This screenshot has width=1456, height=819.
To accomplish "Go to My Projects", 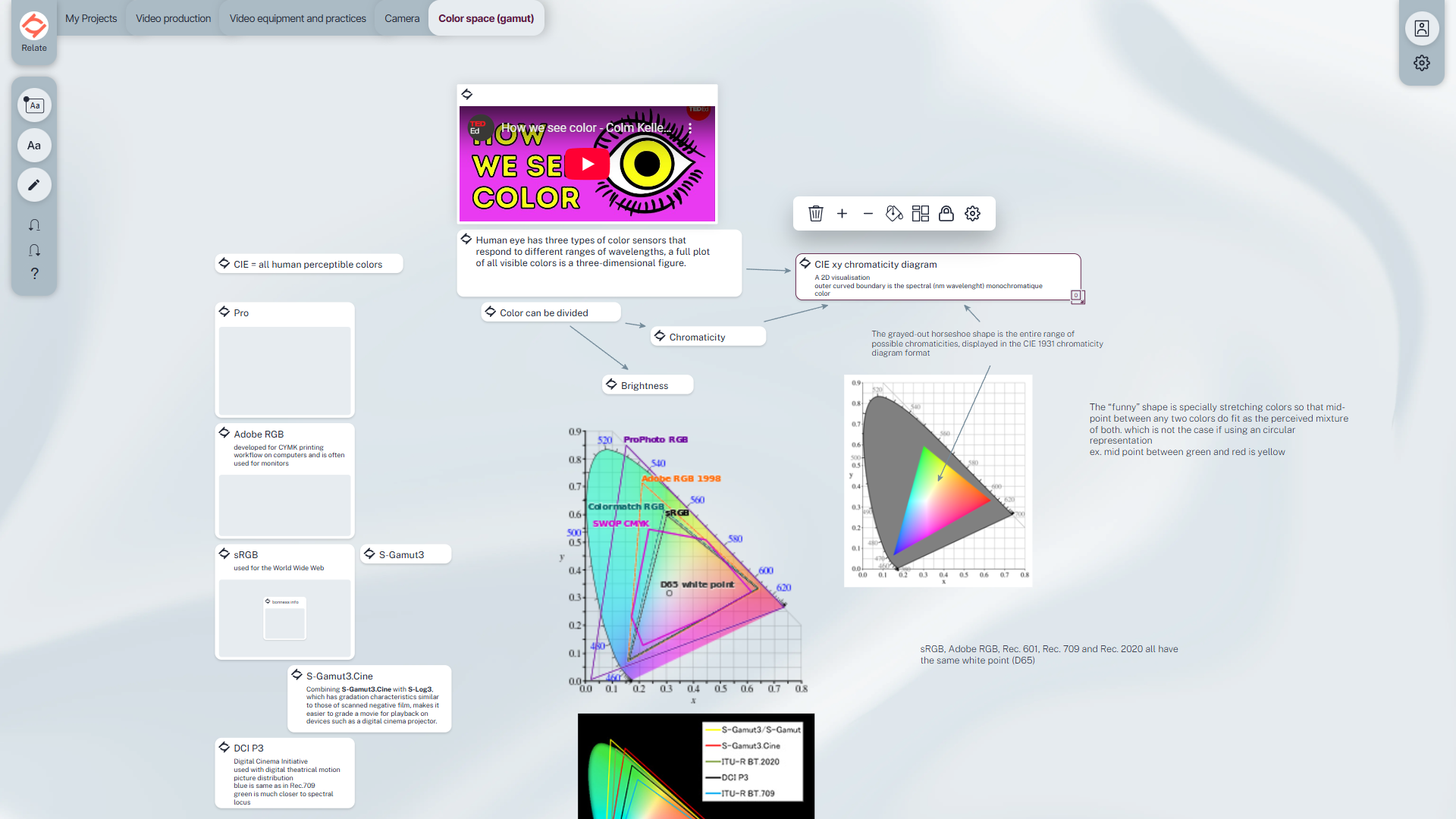I will (x=91, y=18).
